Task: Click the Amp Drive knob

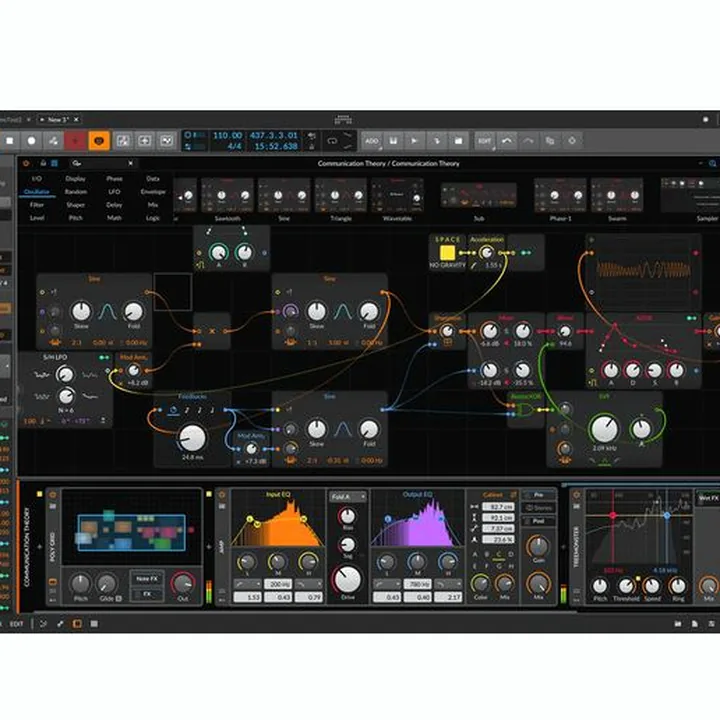Action: [348, 579]
